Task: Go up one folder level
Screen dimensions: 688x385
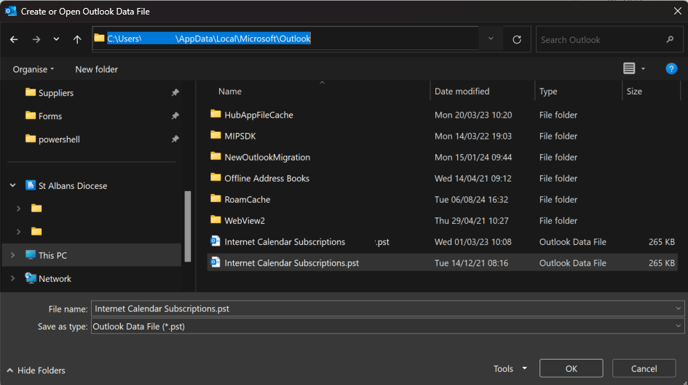Action: [x=77, y=40]
